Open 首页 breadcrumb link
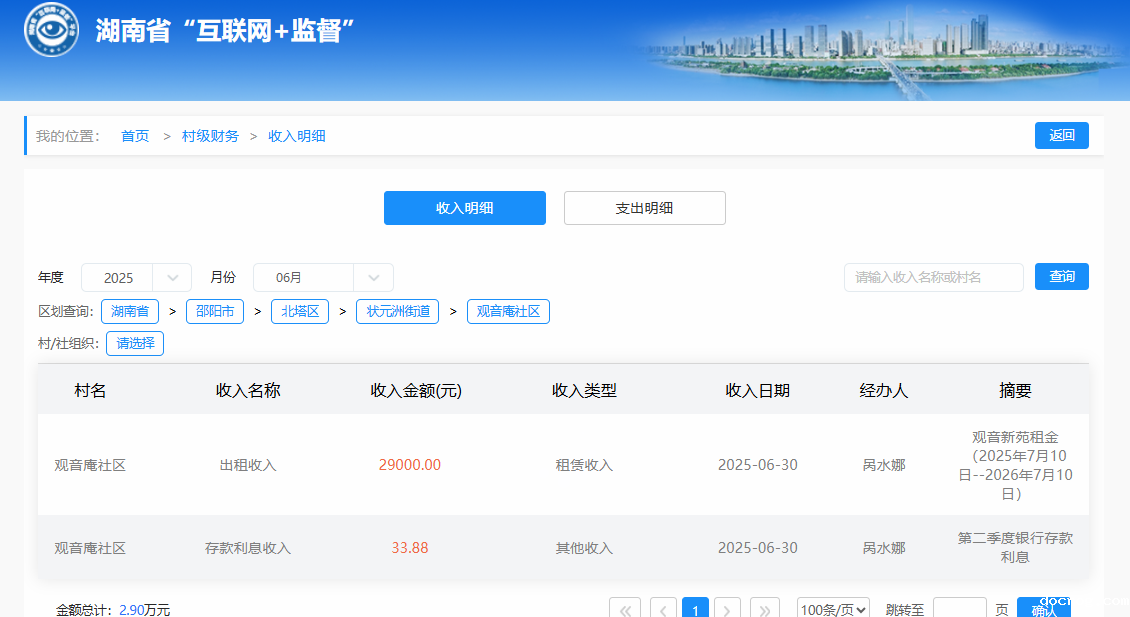This screenshot has height=617, width=1130. (135, 136)
